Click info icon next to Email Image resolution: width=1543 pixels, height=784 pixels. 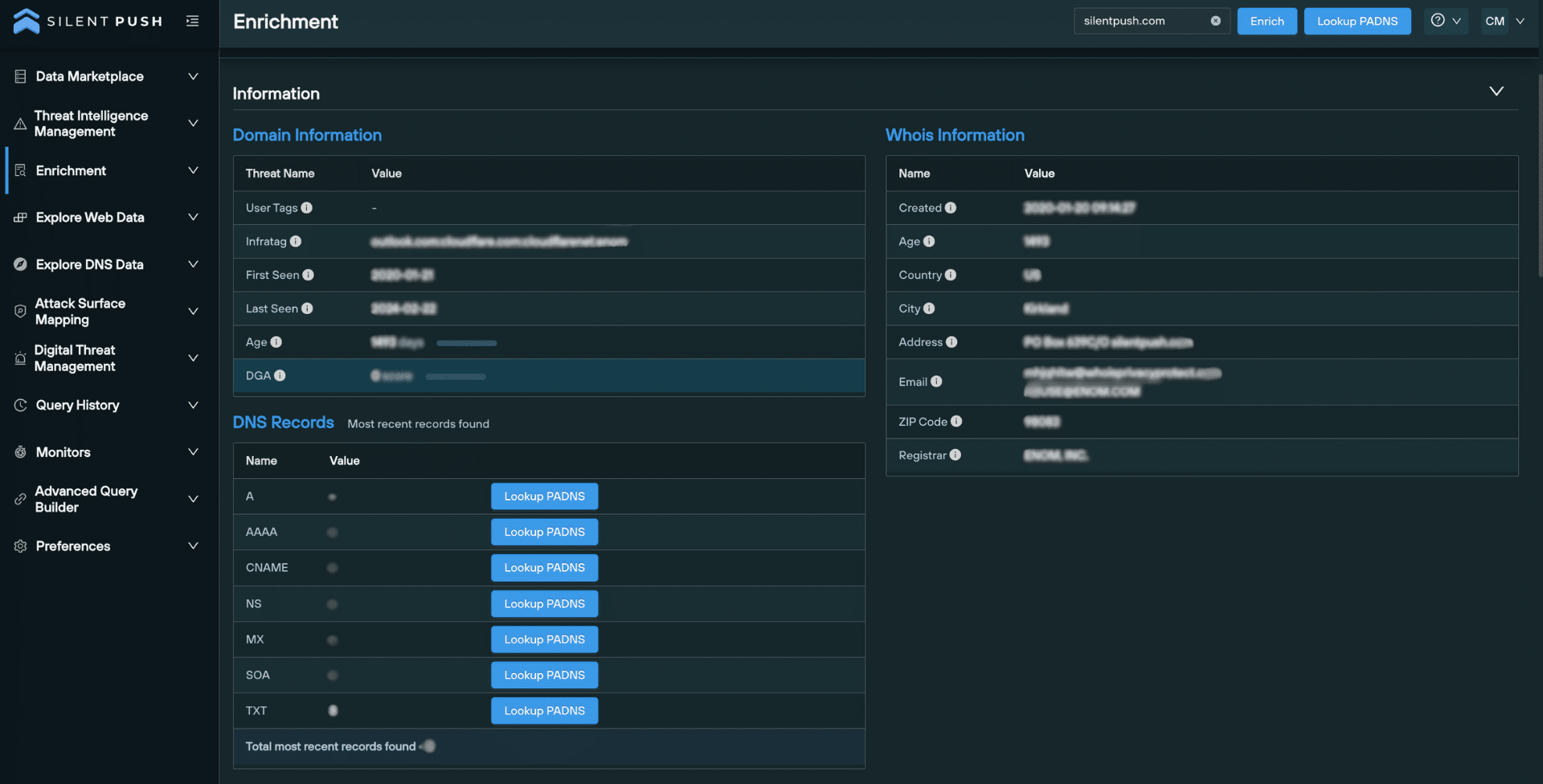(936, 382)
